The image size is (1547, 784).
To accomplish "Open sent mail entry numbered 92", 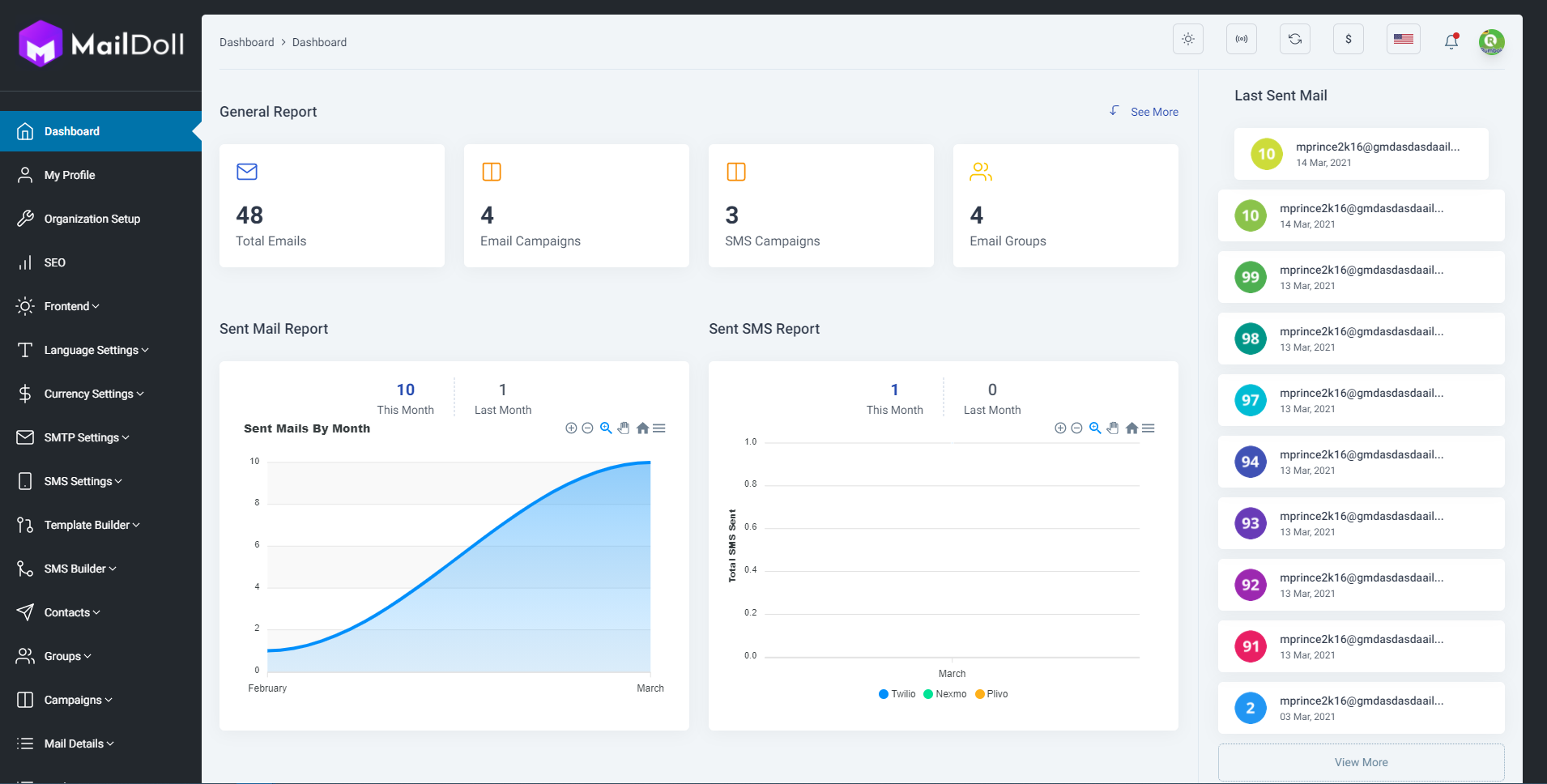I will tap(1361, 585).
